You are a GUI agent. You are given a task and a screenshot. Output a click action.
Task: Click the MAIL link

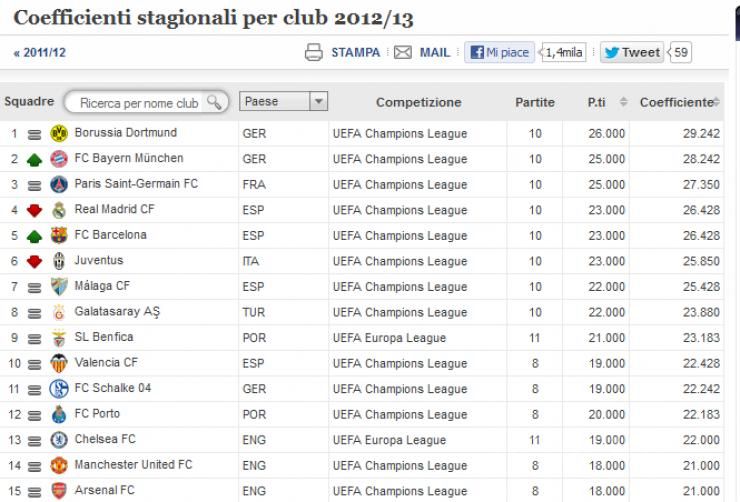point(435,52)
